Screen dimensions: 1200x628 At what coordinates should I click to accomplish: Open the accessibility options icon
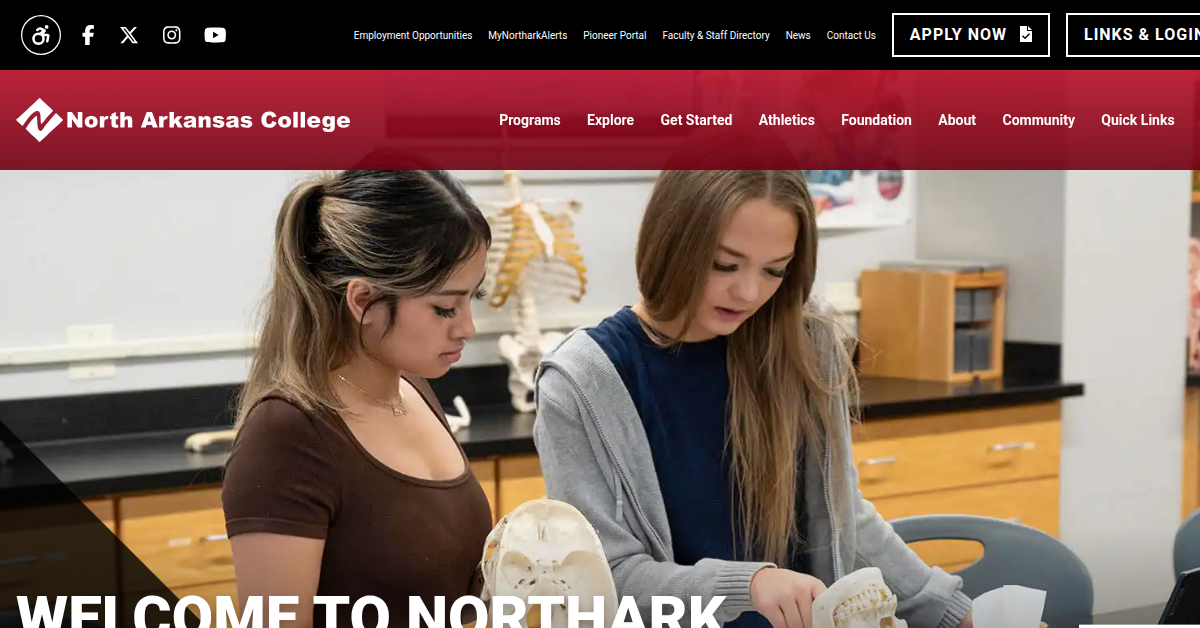tap(41, 35)
